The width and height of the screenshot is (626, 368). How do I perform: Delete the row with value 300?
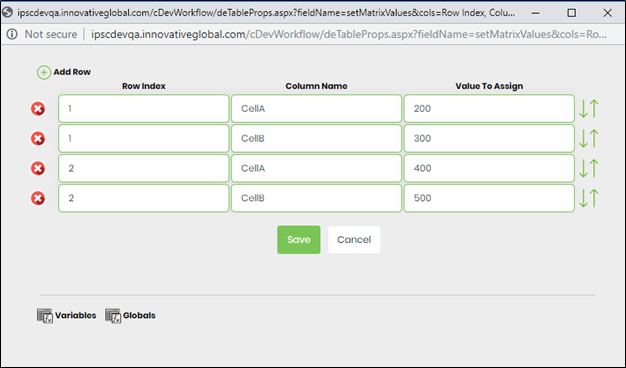(x=38, y=138)
